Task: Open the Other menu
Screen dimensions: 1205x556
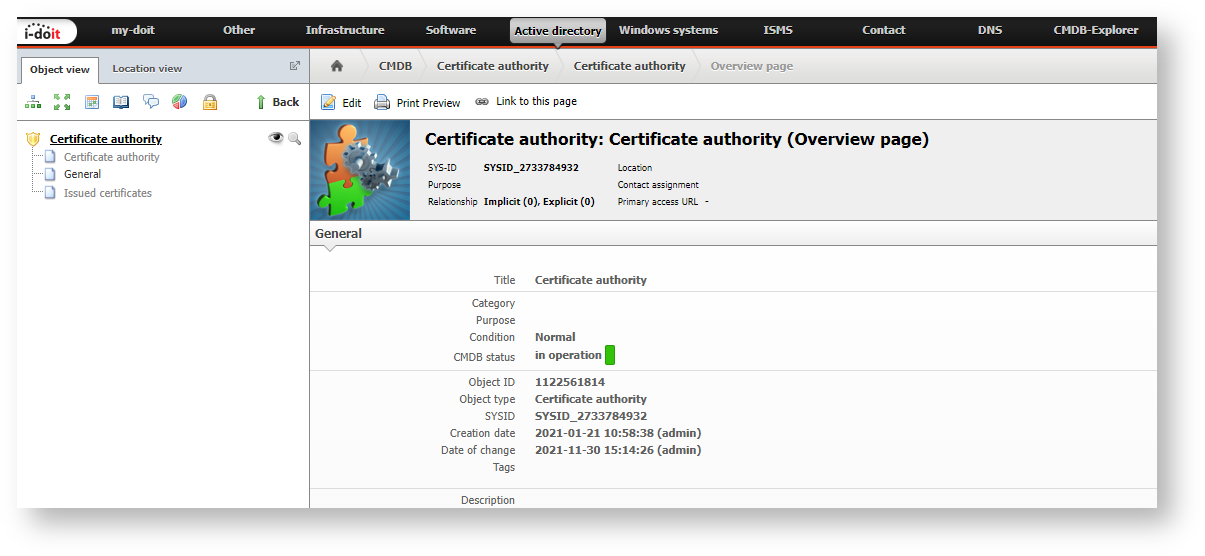Action: point(239,30)
